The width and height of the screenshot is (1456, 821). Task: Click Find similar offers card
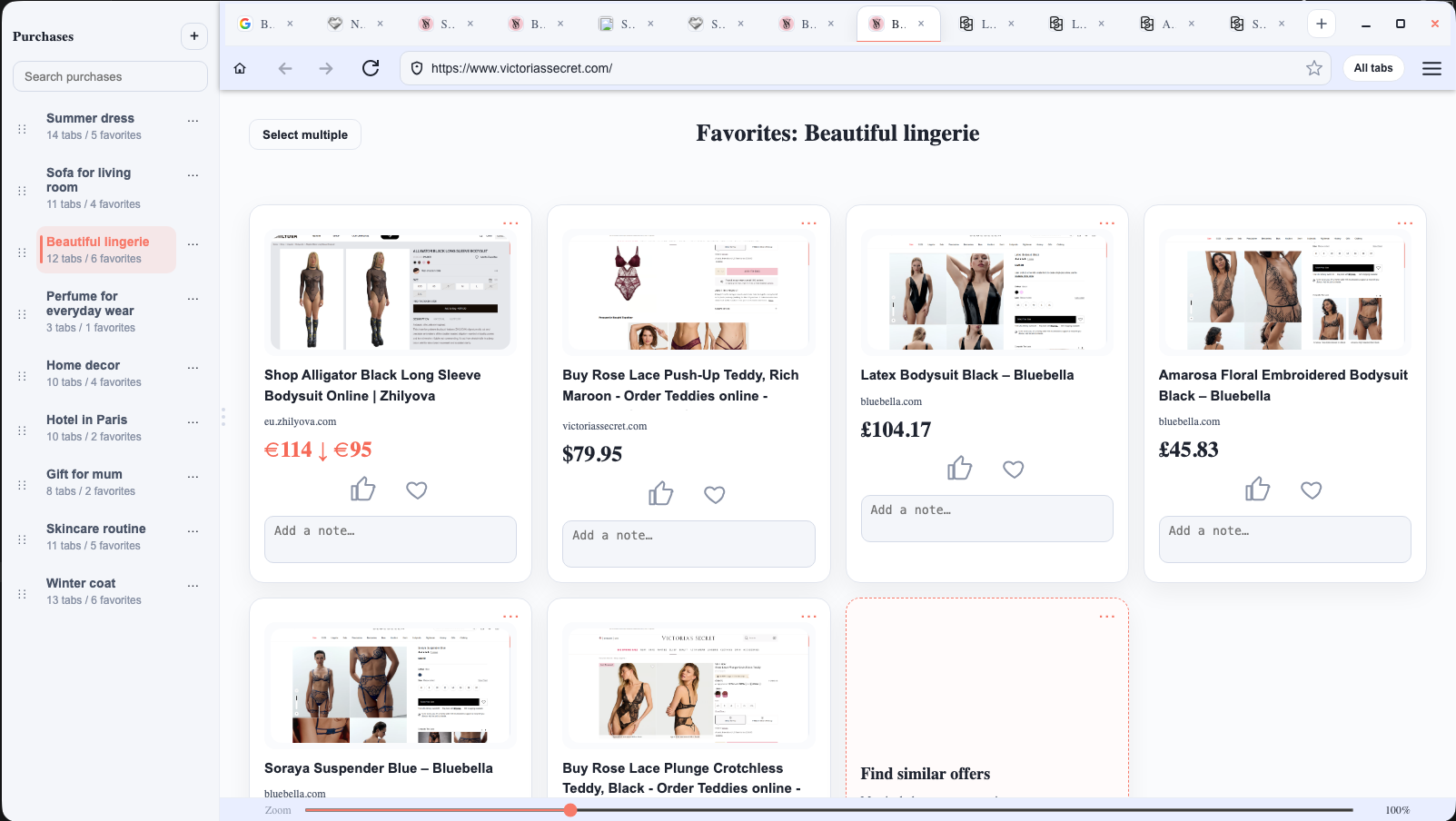click(x=987, y=697)
